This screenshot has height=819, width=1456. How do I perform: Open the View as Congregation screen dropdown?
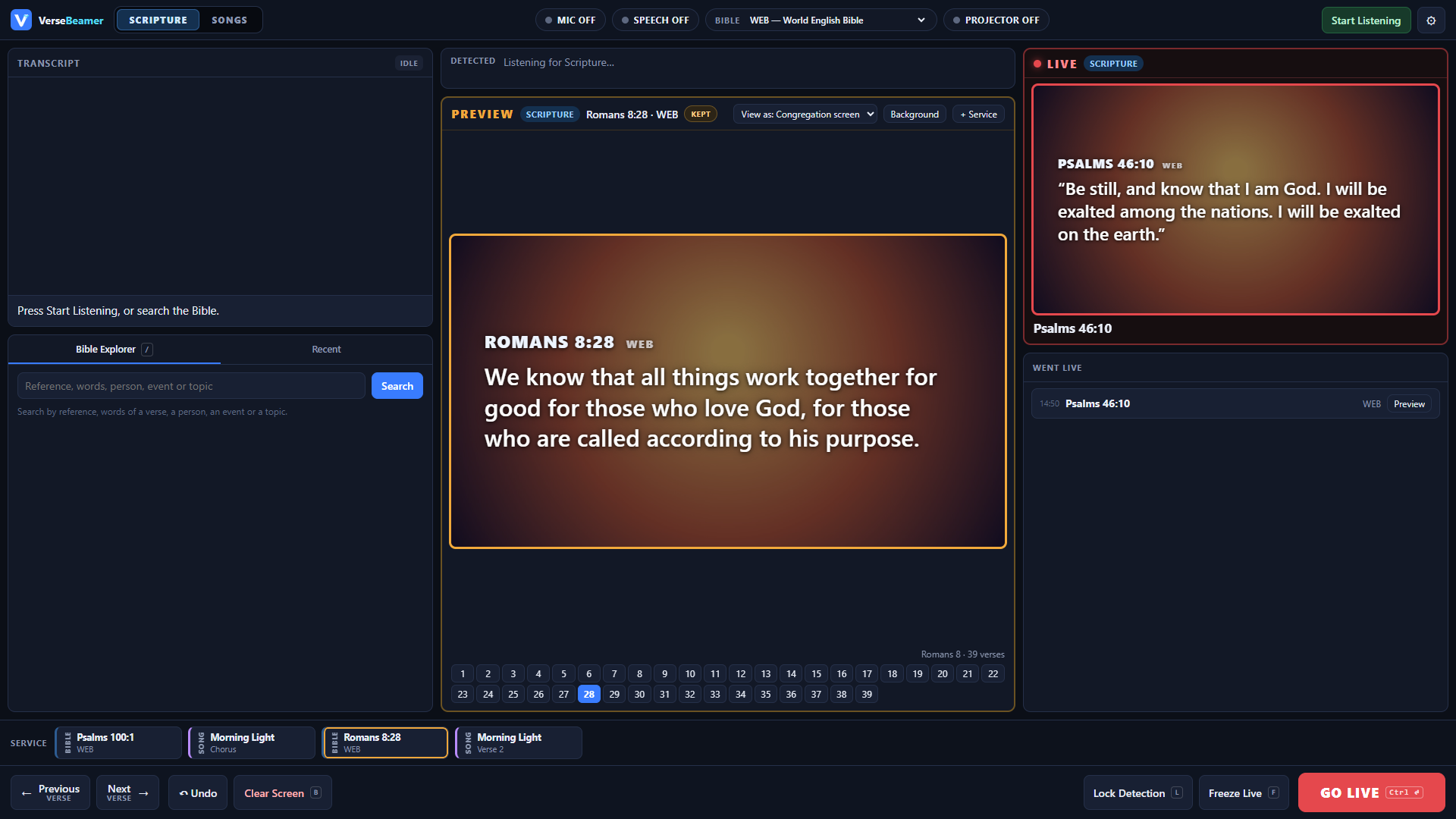coord(805,115)
